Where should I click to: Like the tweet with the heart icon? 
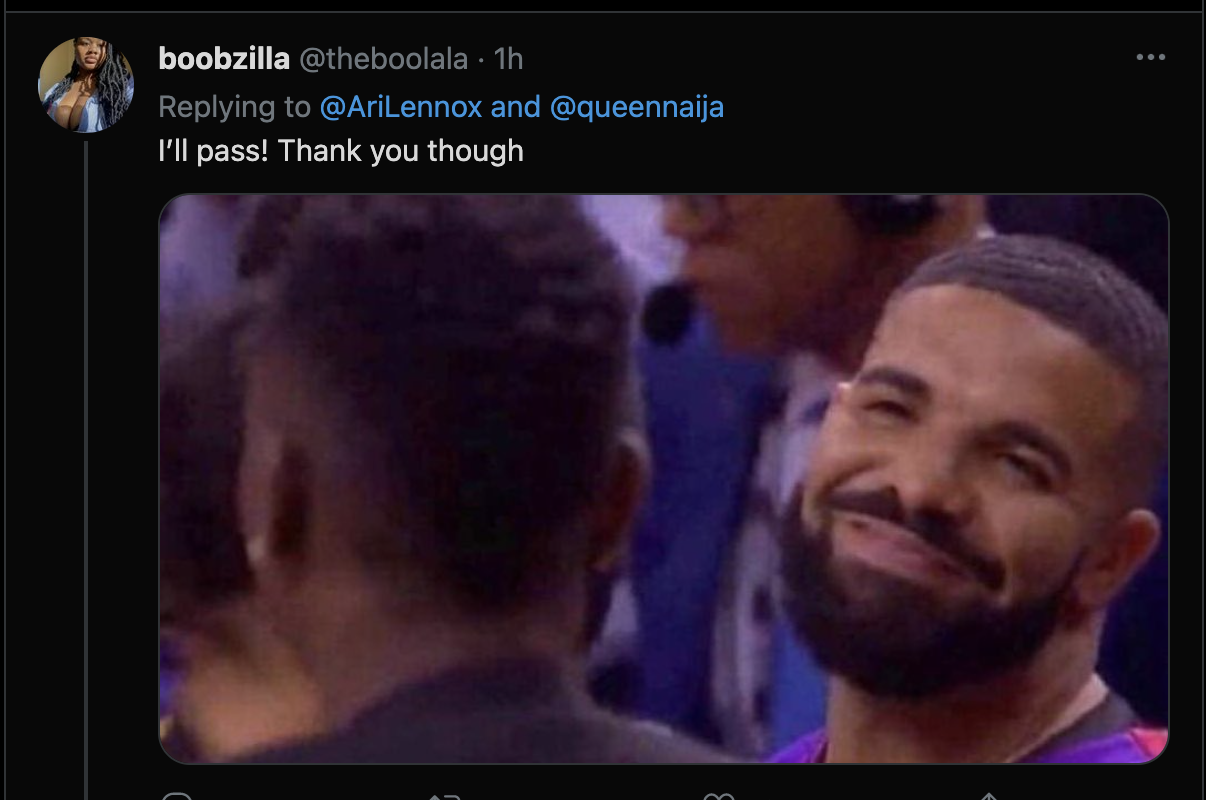717,796
